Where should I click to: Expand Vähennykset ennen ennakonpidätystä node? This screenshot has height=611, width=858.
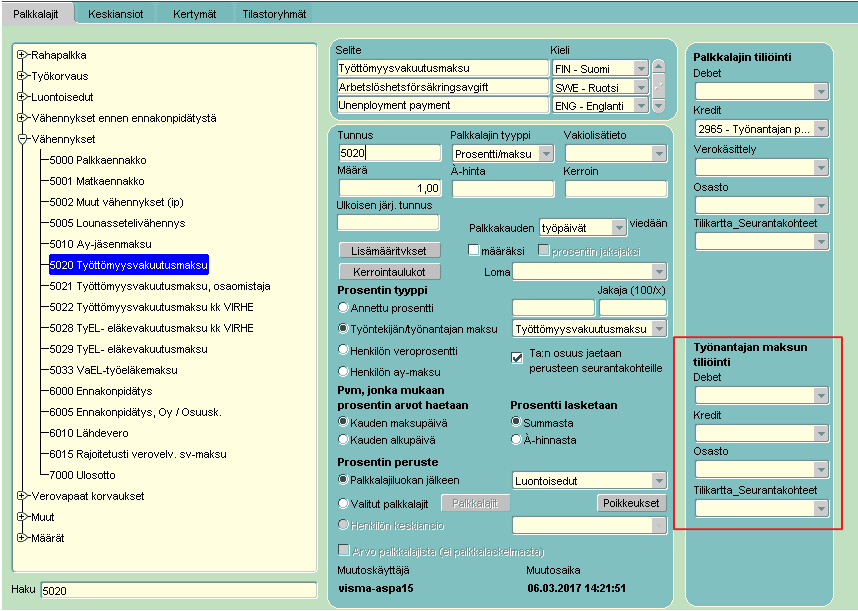click(x=22, y=118)
